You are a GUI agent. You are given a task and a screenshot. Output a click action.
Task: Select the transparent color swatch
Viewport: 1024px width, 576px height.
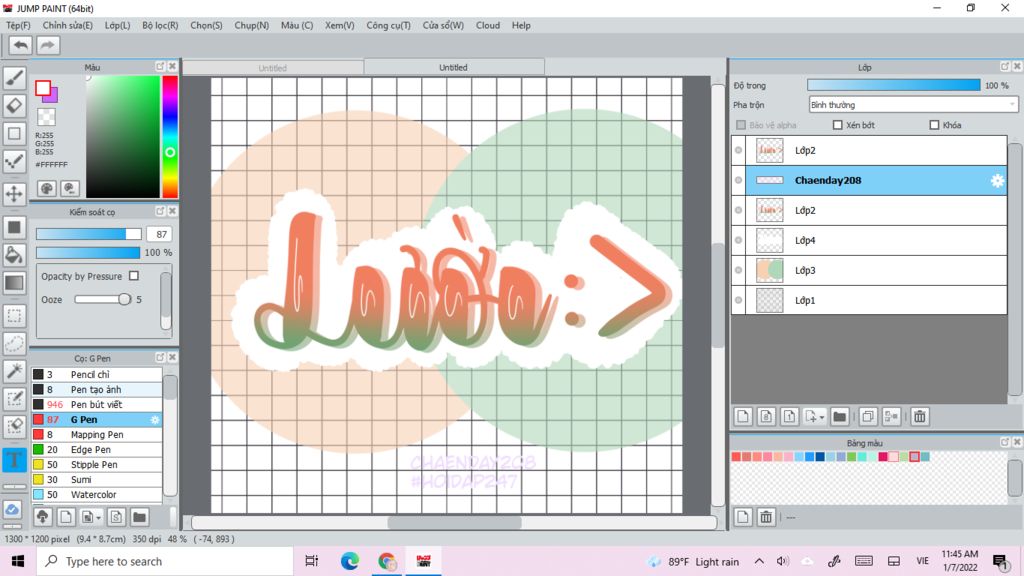coord(46,117)
